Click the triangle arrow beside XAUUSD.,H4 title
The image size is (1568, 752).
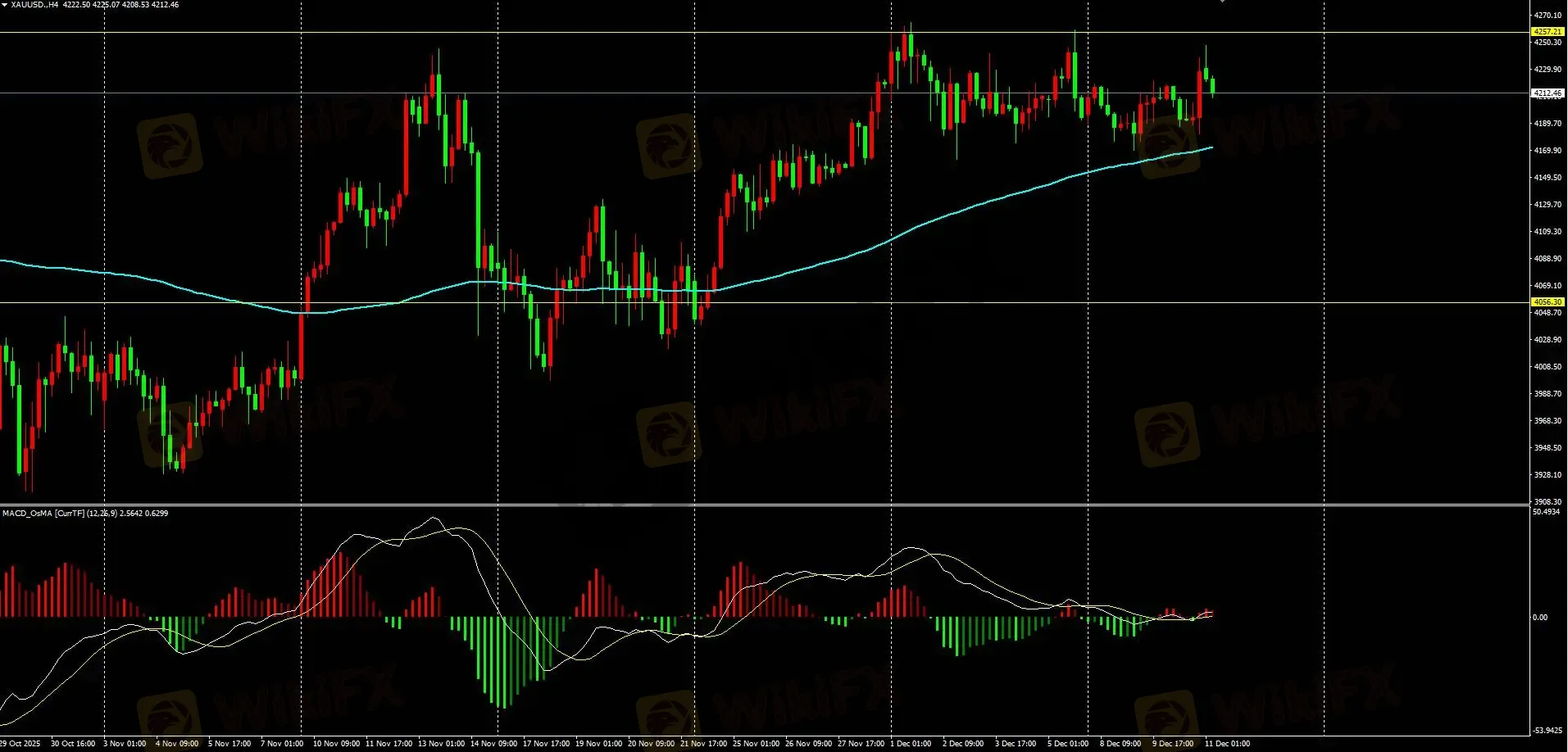(x=4, y=5)
